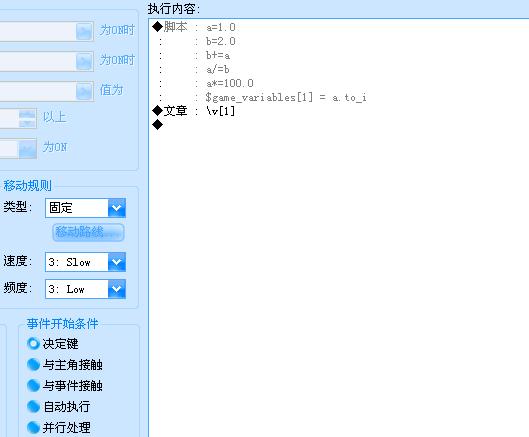Click the 以上 value spinner control

[x=27, y=118]
